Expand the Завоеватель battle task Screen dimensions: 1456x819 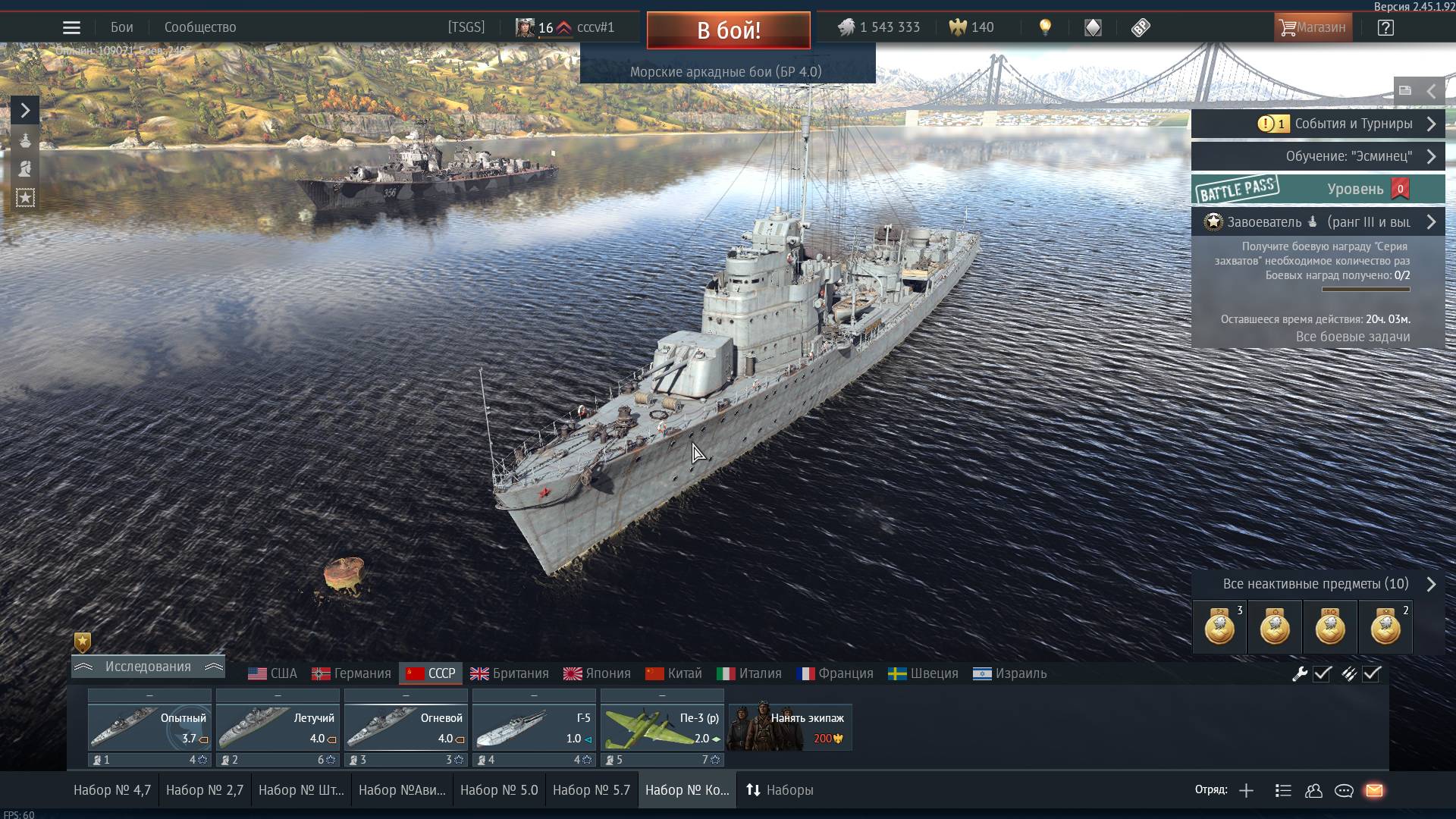point(1318,222)
